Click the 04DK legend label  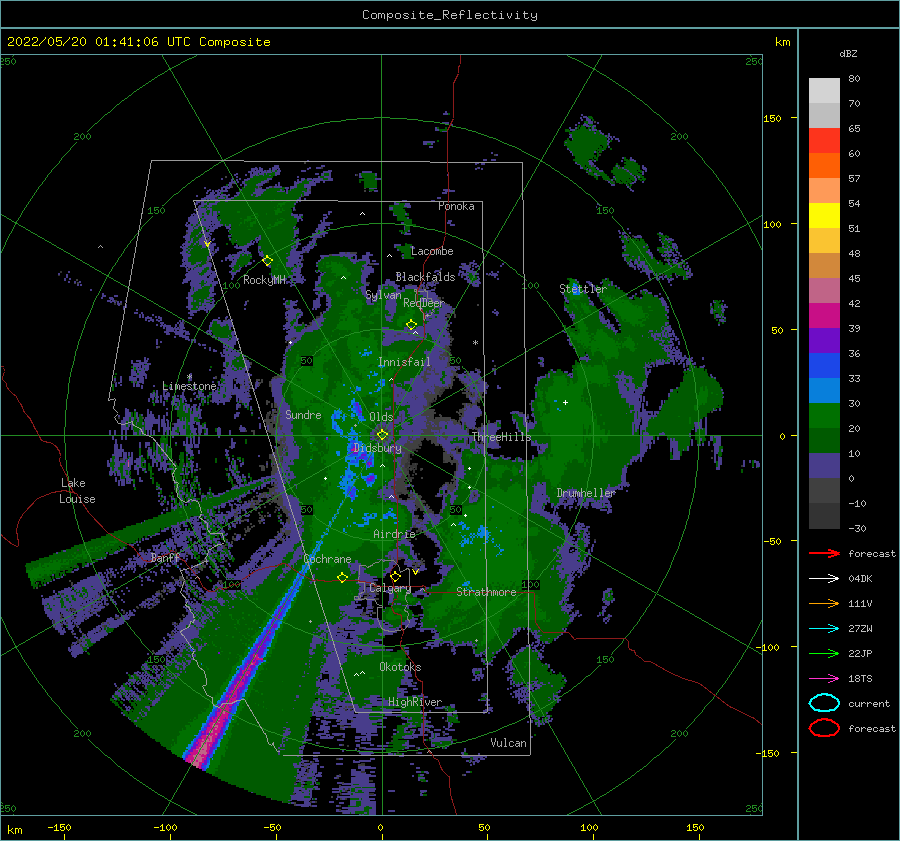pos(860,579)
